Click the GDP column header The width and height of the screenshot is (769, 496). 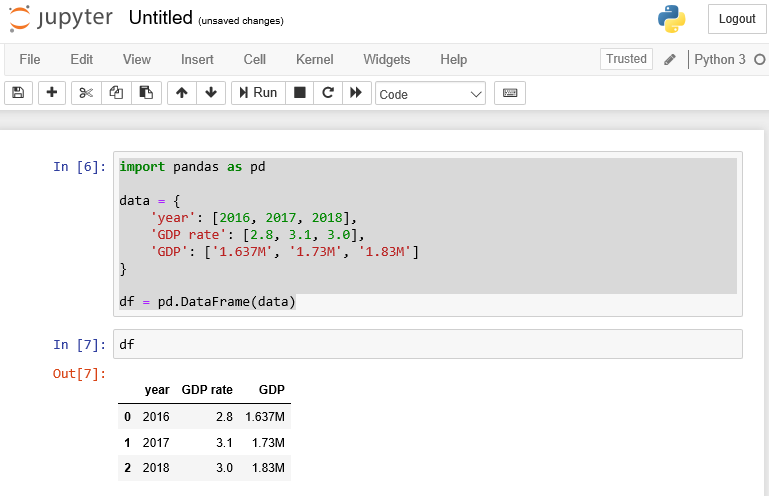point(272,390)
